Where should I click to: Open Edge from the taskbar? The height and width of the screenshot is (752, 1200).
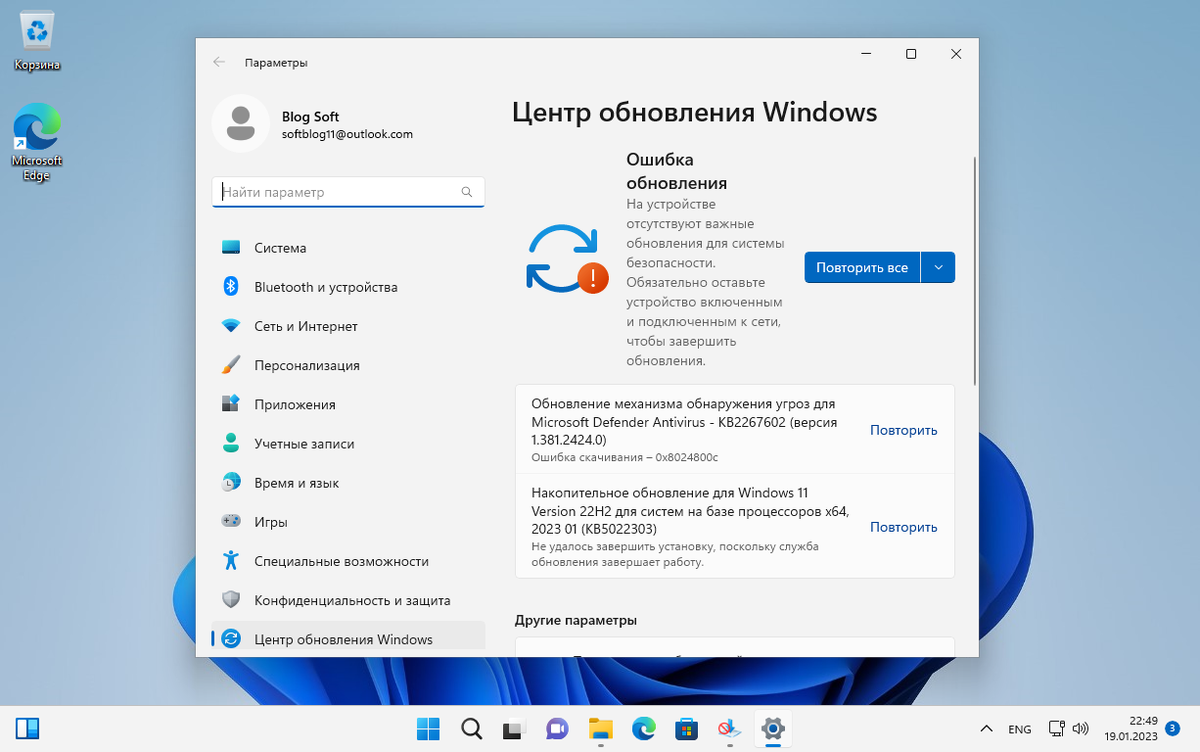click(643, 728)
